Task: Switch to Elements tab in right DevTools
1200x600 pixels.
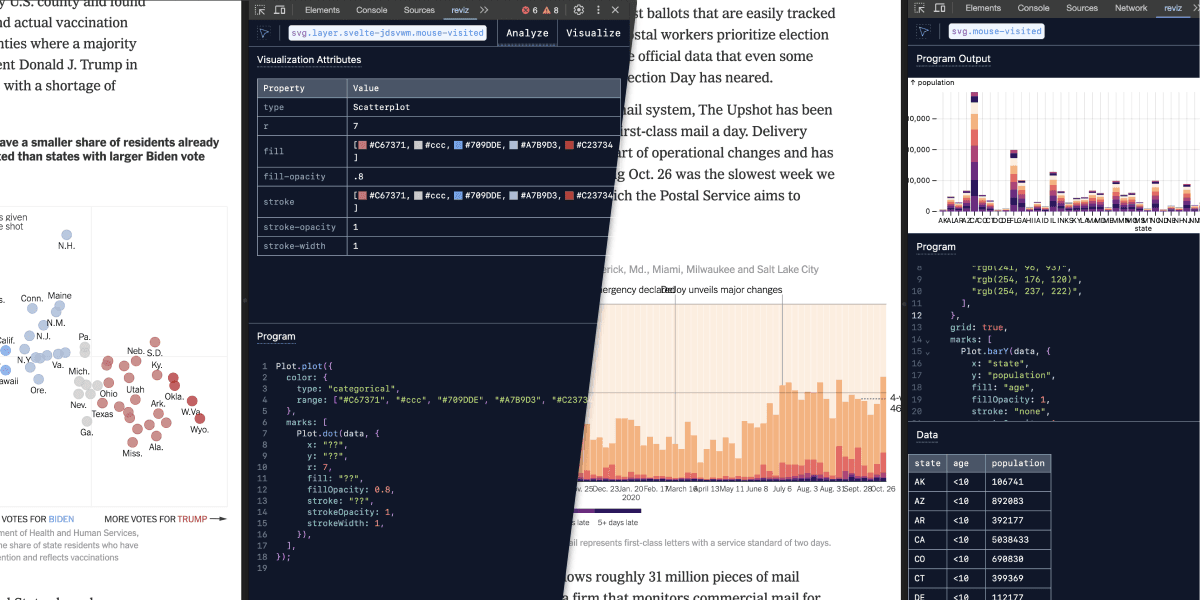Action: (x=984, y=8)
